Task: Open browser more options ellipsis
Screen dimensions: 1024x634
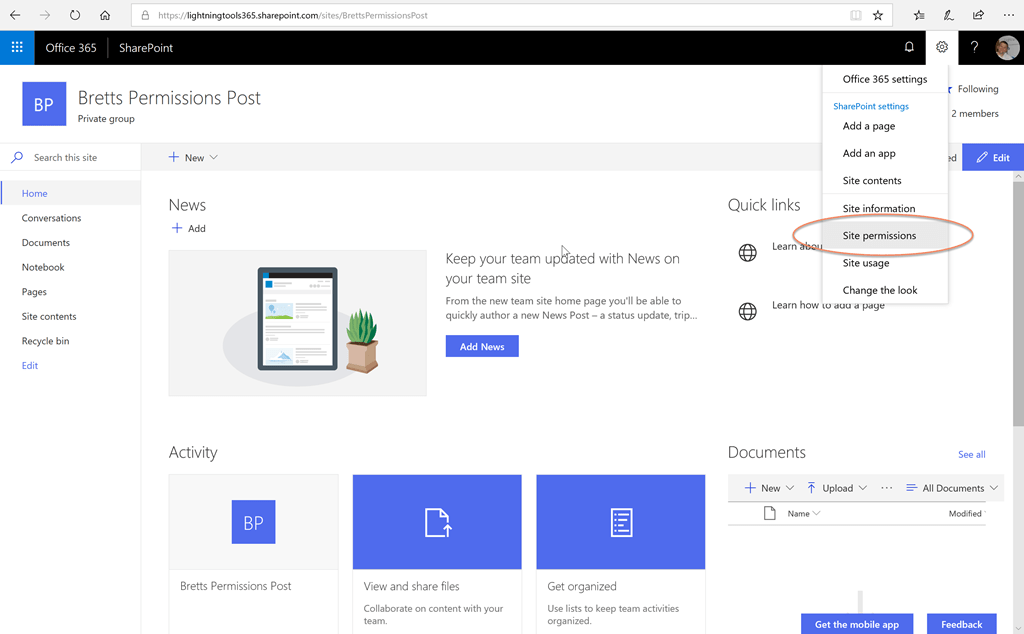Action: [1008, 15]
